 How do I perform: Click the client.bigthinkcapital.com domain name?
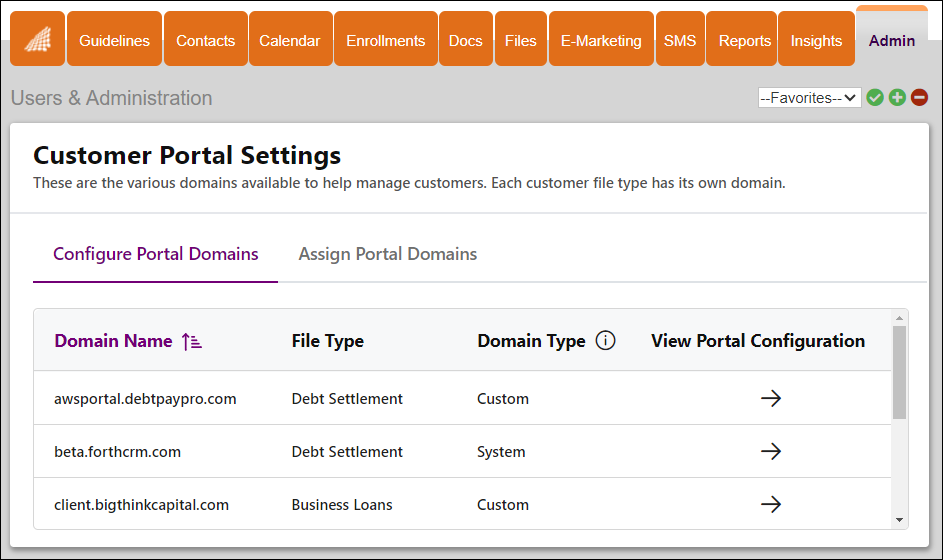(141, 505)
